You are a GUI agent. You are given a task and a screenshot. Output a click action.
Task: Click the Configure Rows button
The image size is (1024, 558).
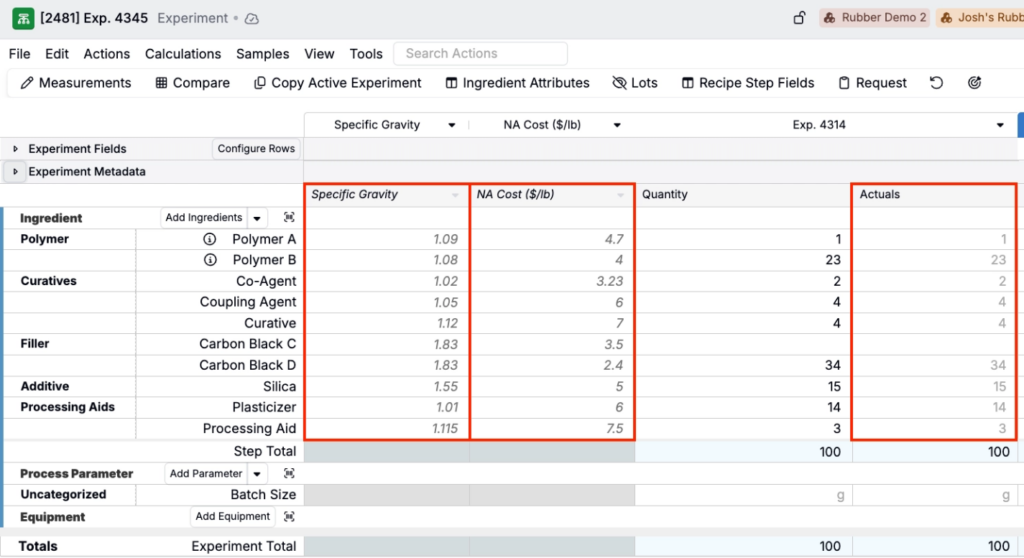click(x=256, y=149)
